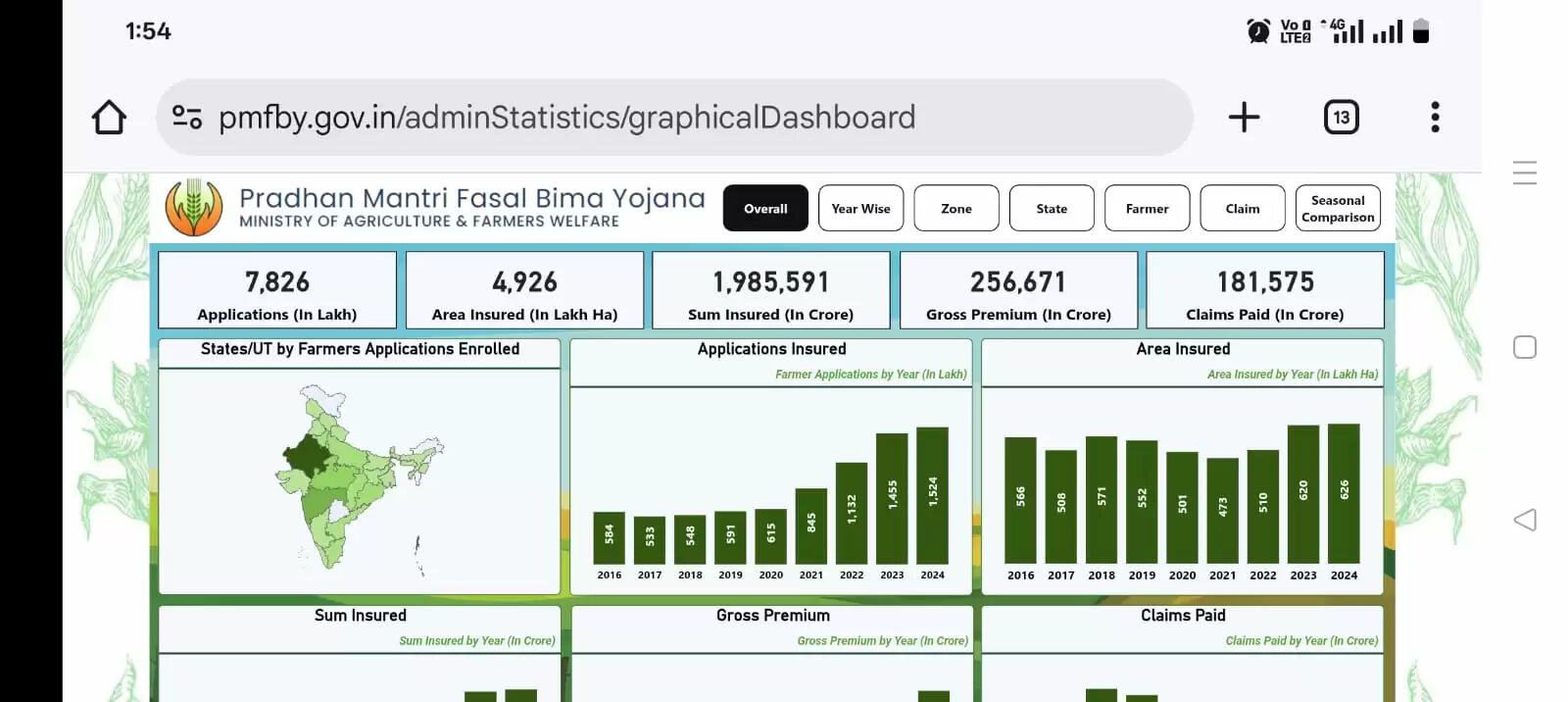Tap the 256,671 Gross Premium card
Viewport: 1568px width, 702px height.
pos(1018,290)
